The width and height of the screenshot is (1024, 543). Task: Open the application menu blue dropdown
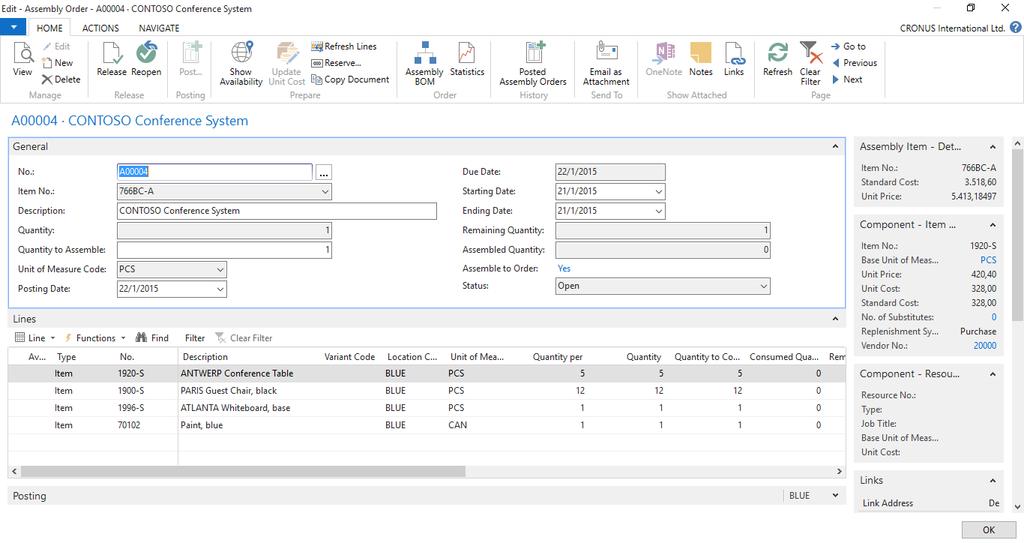click(x=13, y=27)
